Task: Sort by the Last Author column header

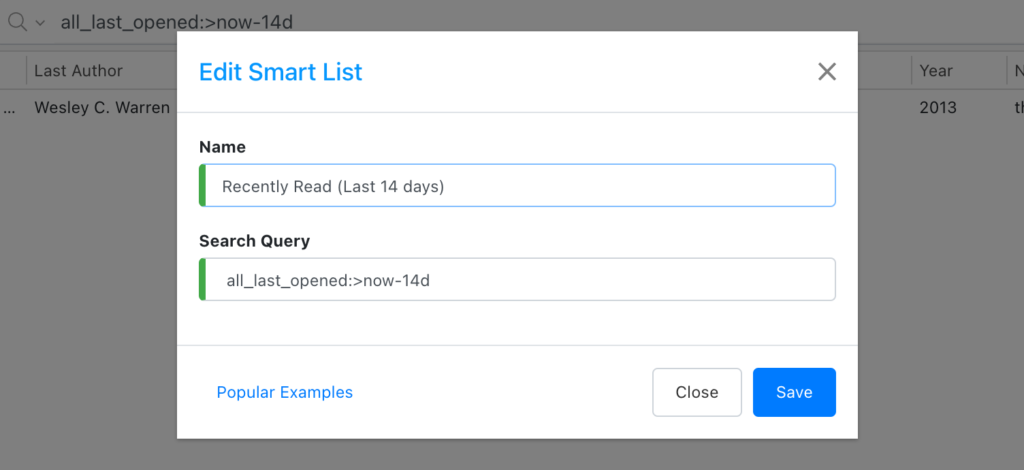Action: click(78, 71)
